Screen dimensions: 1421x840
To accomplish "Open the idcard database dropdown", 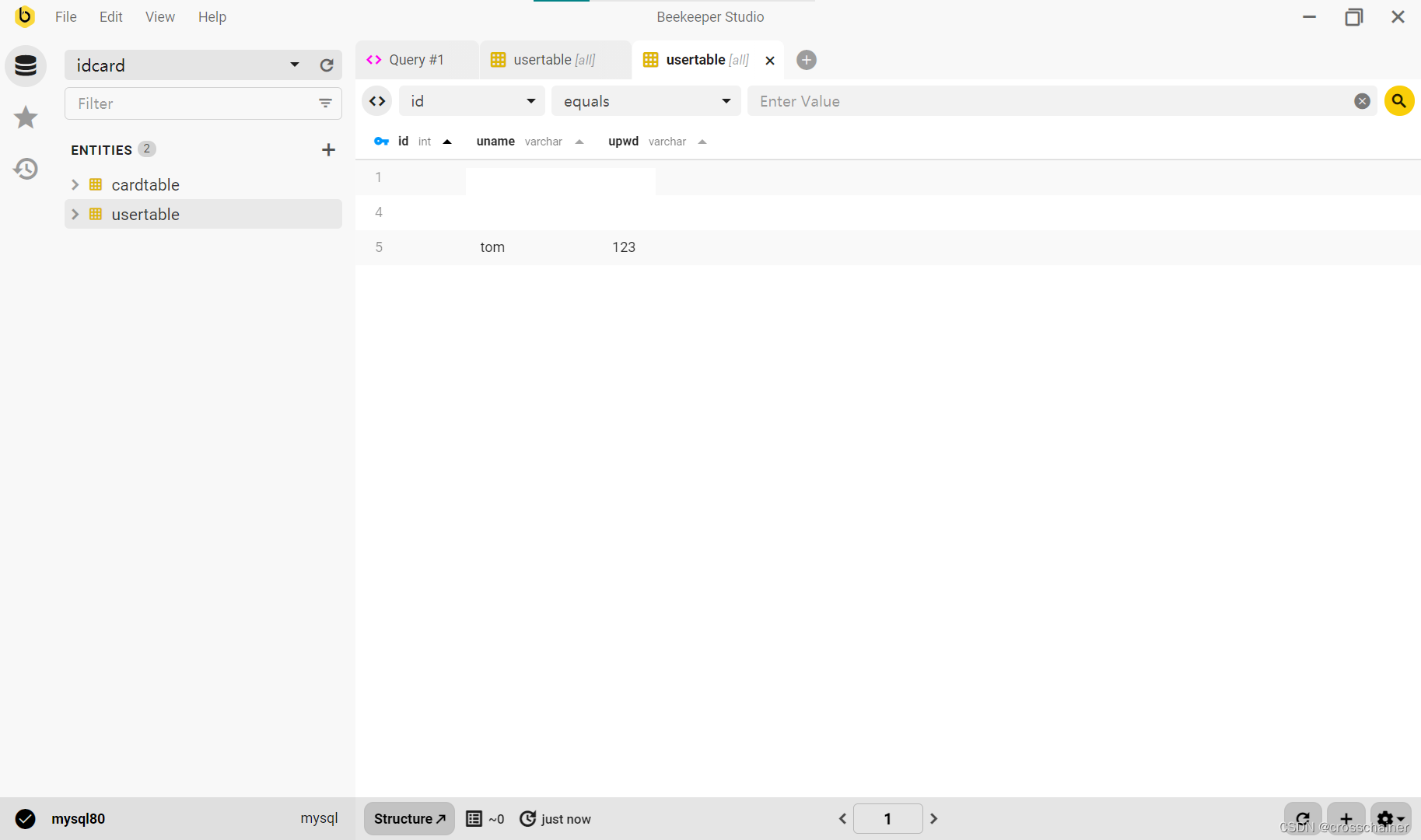I will (x=188, y=65).
